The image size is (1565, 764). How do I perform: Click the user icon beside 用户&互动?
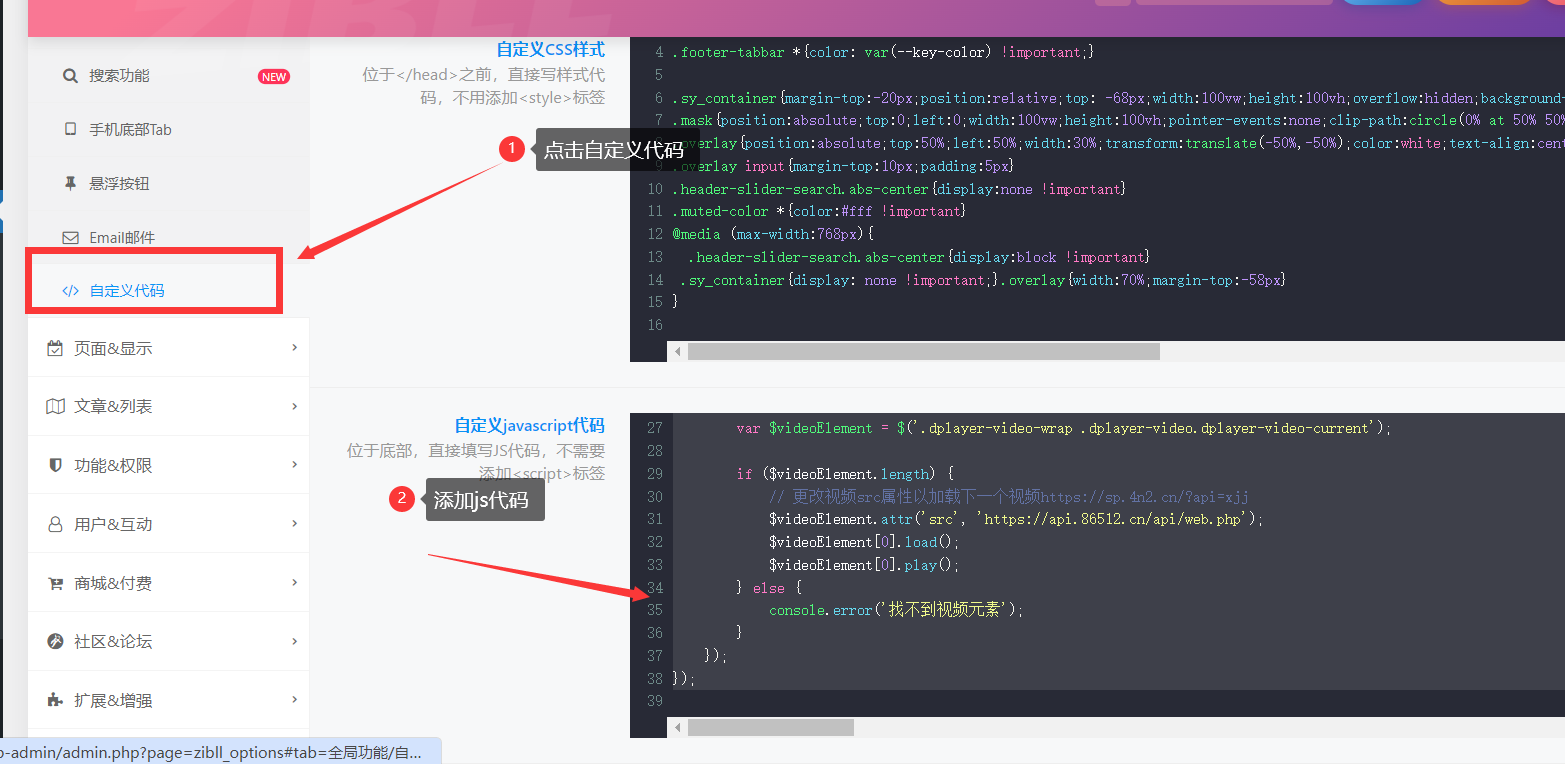point(55,525)
